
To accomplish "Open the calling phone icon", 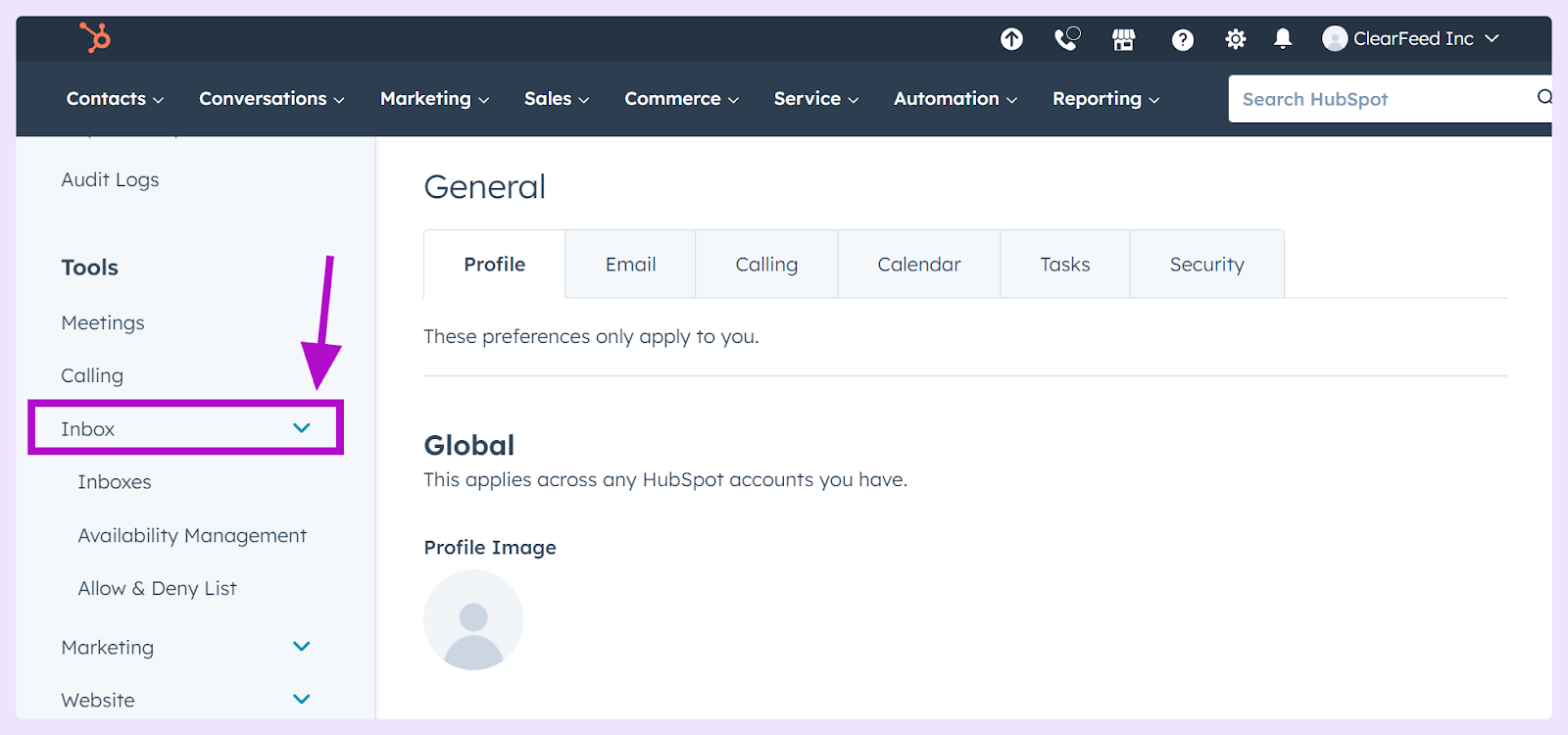I will 1066,38.
